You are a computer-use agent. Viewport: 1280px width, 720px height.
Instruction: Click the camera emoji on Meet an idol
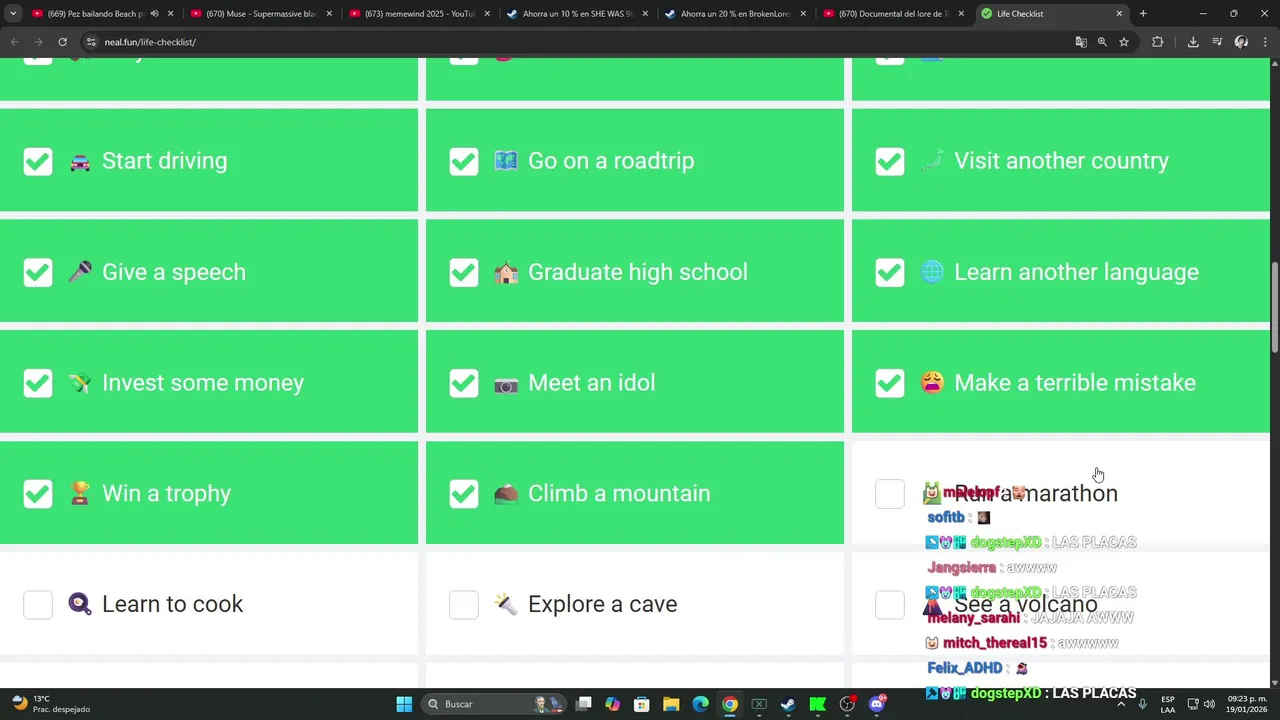[x=506, y=383]
